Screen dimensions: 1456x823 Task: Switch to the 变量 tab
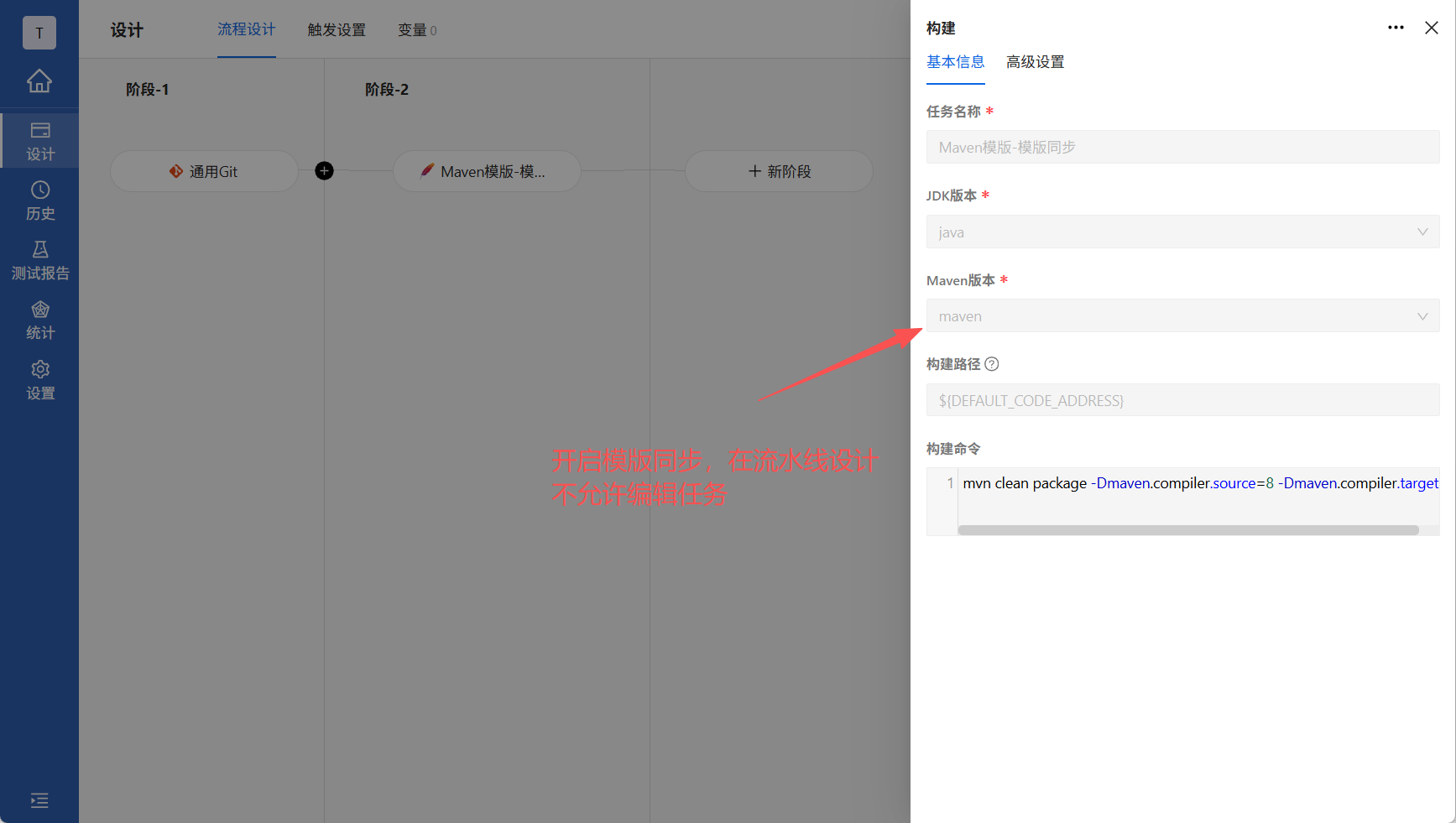pos(417,30)
